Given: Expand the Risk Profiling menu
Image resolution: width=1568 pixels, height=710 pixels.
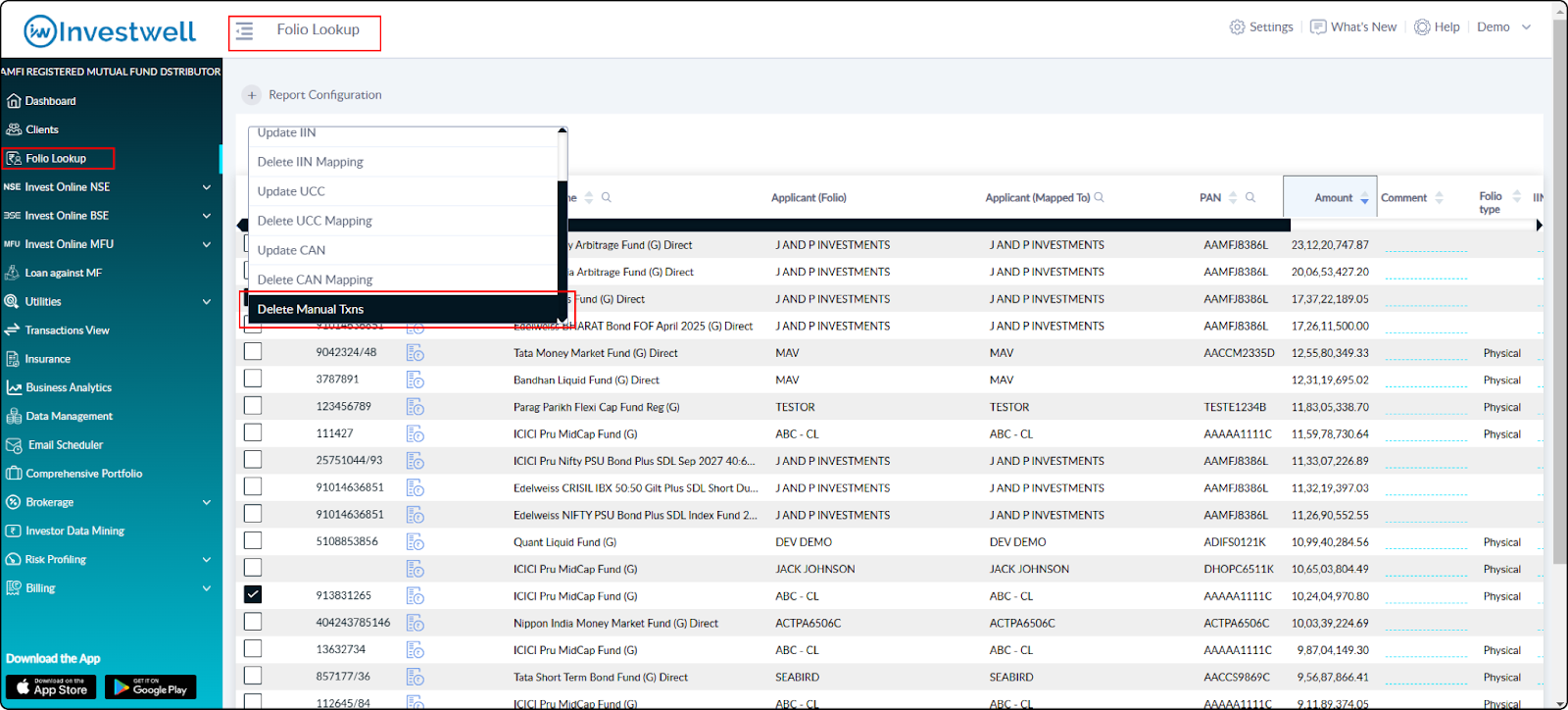Looking at the screenshot, I should (x=207, y=560).
